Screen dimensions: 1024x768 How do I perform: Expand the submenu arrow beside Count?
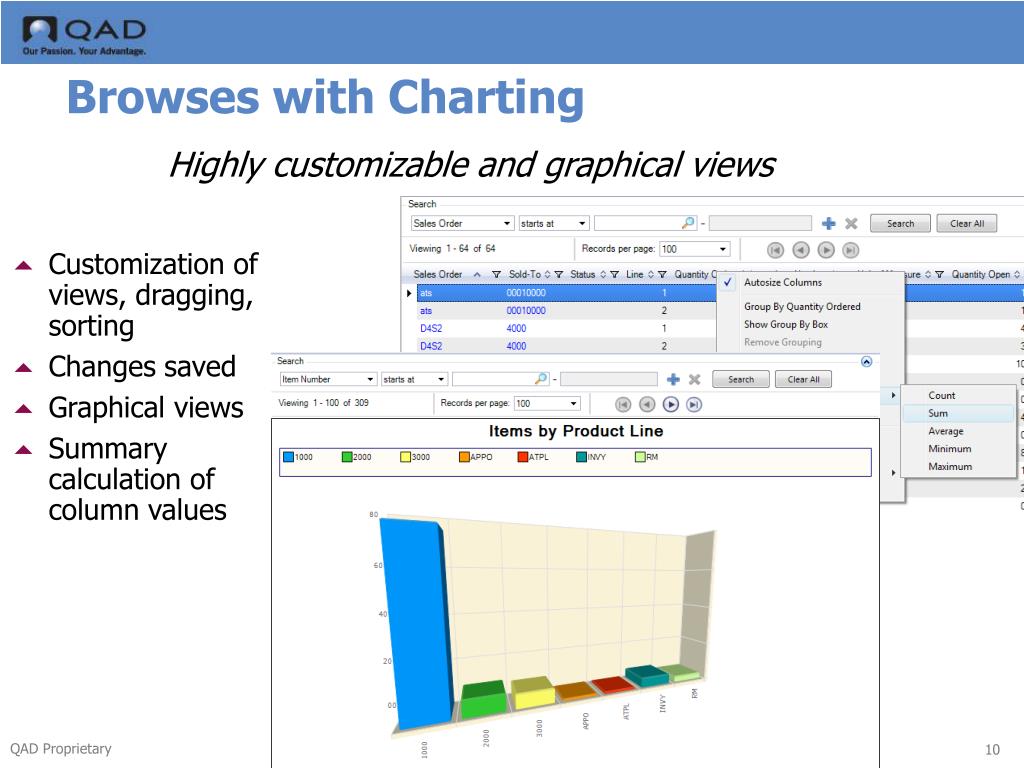(893, 396)
